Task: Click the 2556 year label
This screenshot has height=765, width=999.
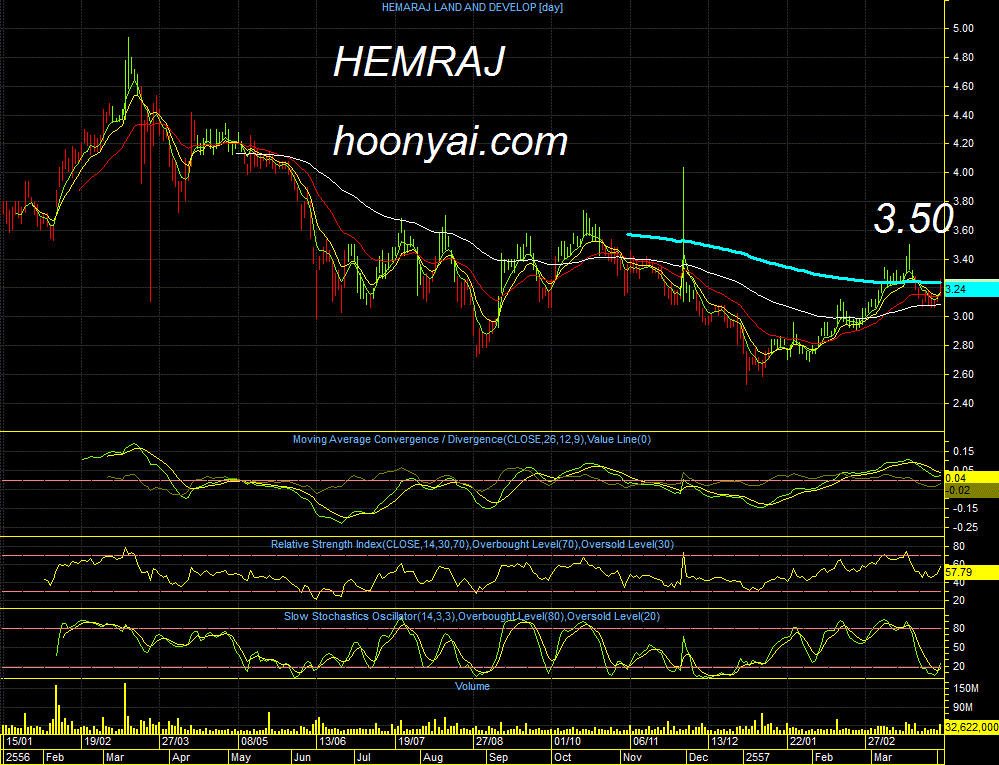Action: tap(18, 757)
